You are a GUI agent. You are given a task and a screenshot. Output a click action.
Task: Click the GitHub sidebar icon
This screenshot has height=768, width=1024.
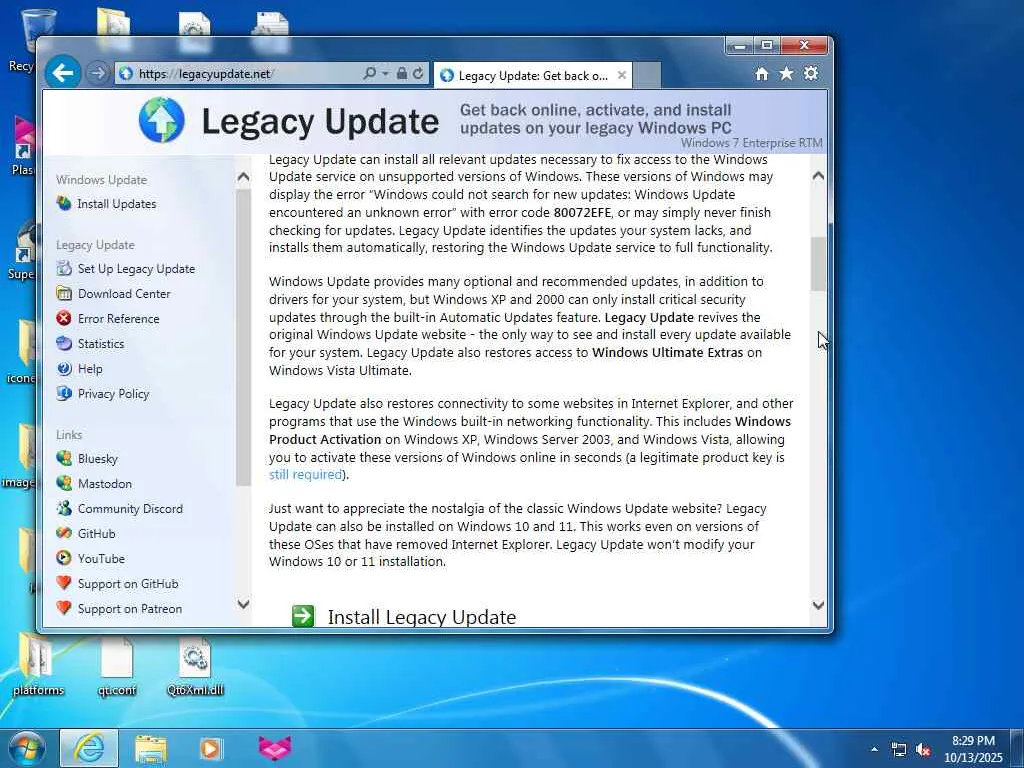coord(64,533)
